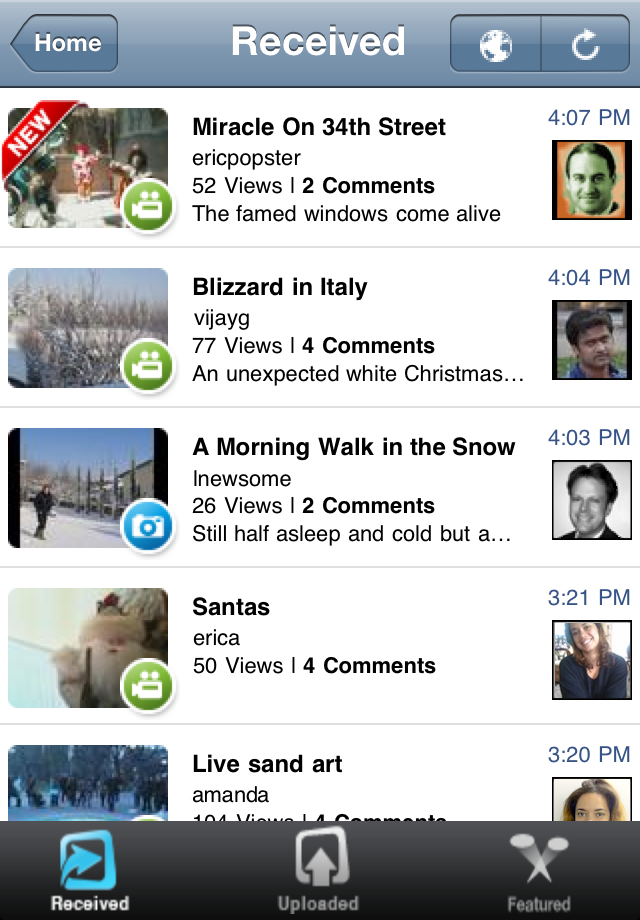Tap the globe icon in header
The width and height of the screenshot is (640, 920).
pyautogui.click(x=495, y=44)
